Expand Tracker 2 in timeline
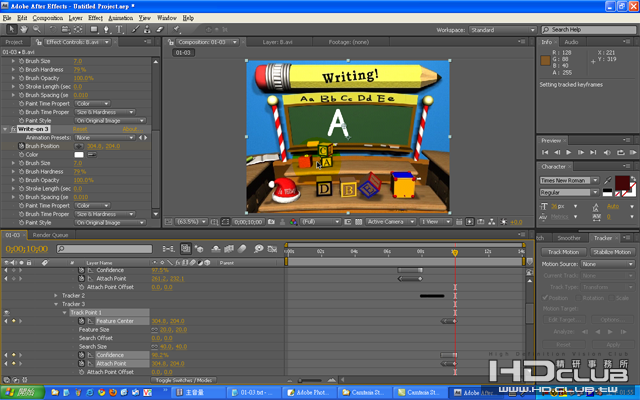640x400 pixels. pyautogui.click(x=56, y=295)
